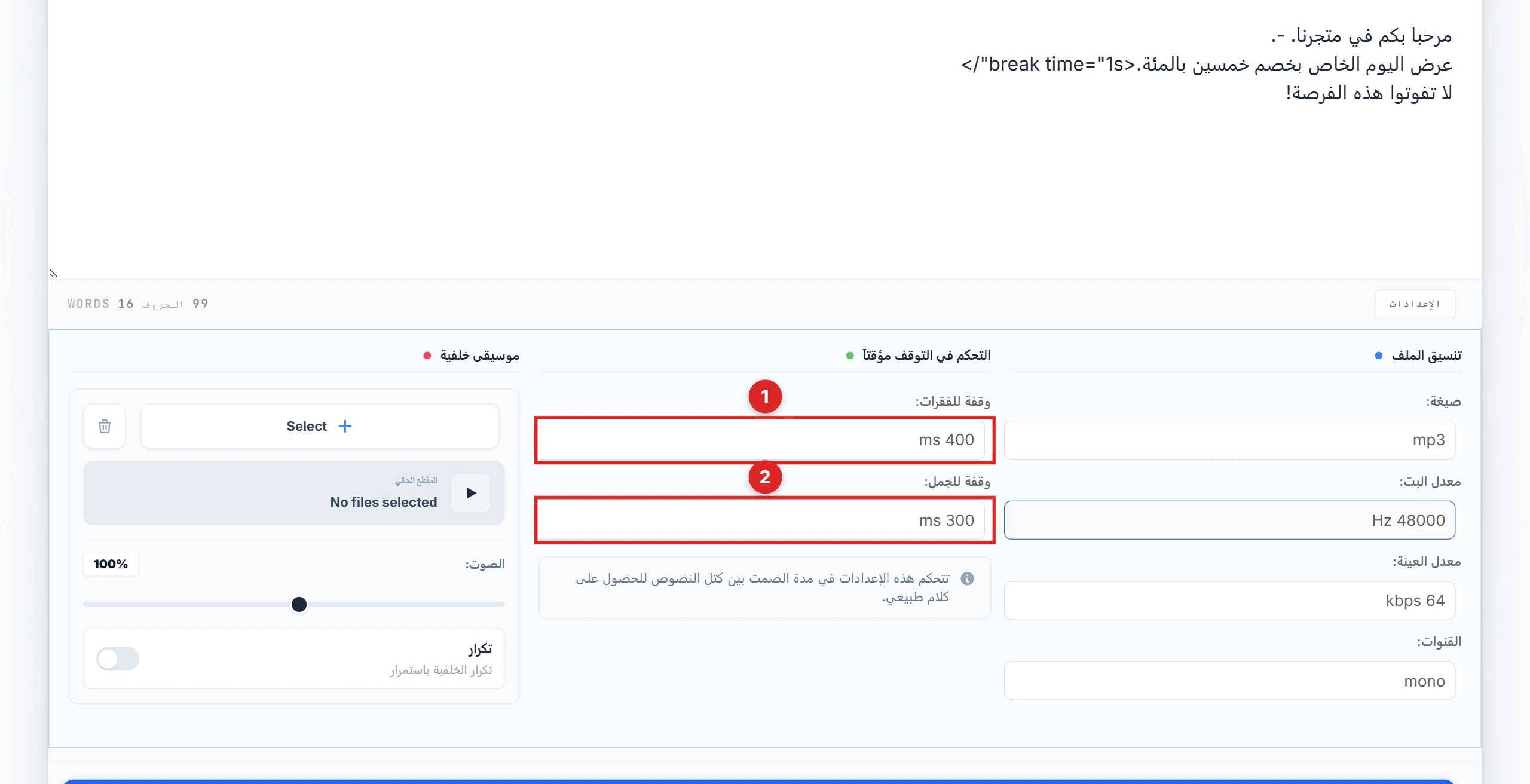Click the تكرار الخلفية باستمرار description
Screen dimensions: 1530x784
[x=441, y=670]
